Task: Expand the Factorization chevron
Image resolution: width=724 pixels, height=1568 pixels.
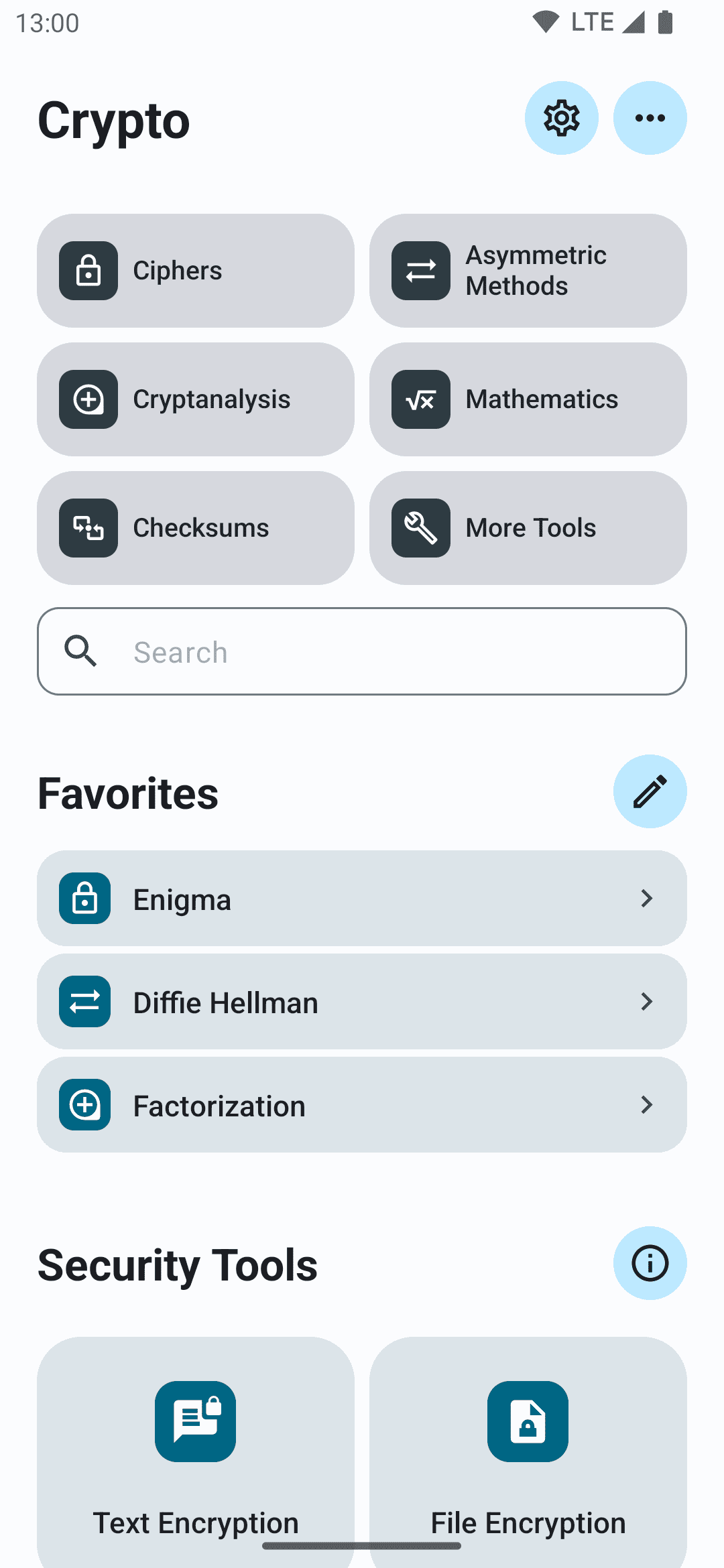Action: pyautogui.click(x=646, y=1104)
